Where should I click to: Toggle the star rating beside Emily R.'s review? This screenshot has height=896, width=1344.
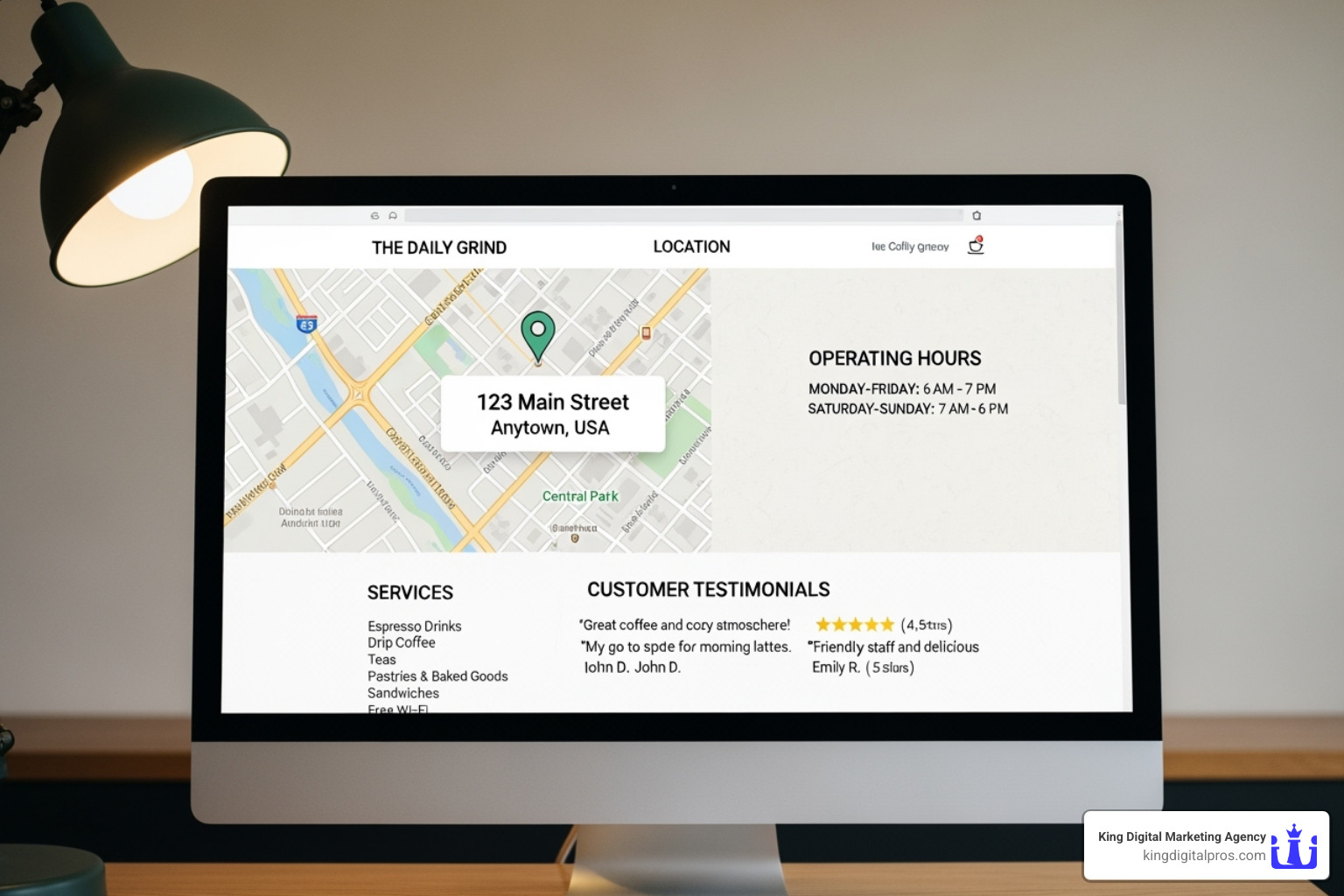[890, 667]
